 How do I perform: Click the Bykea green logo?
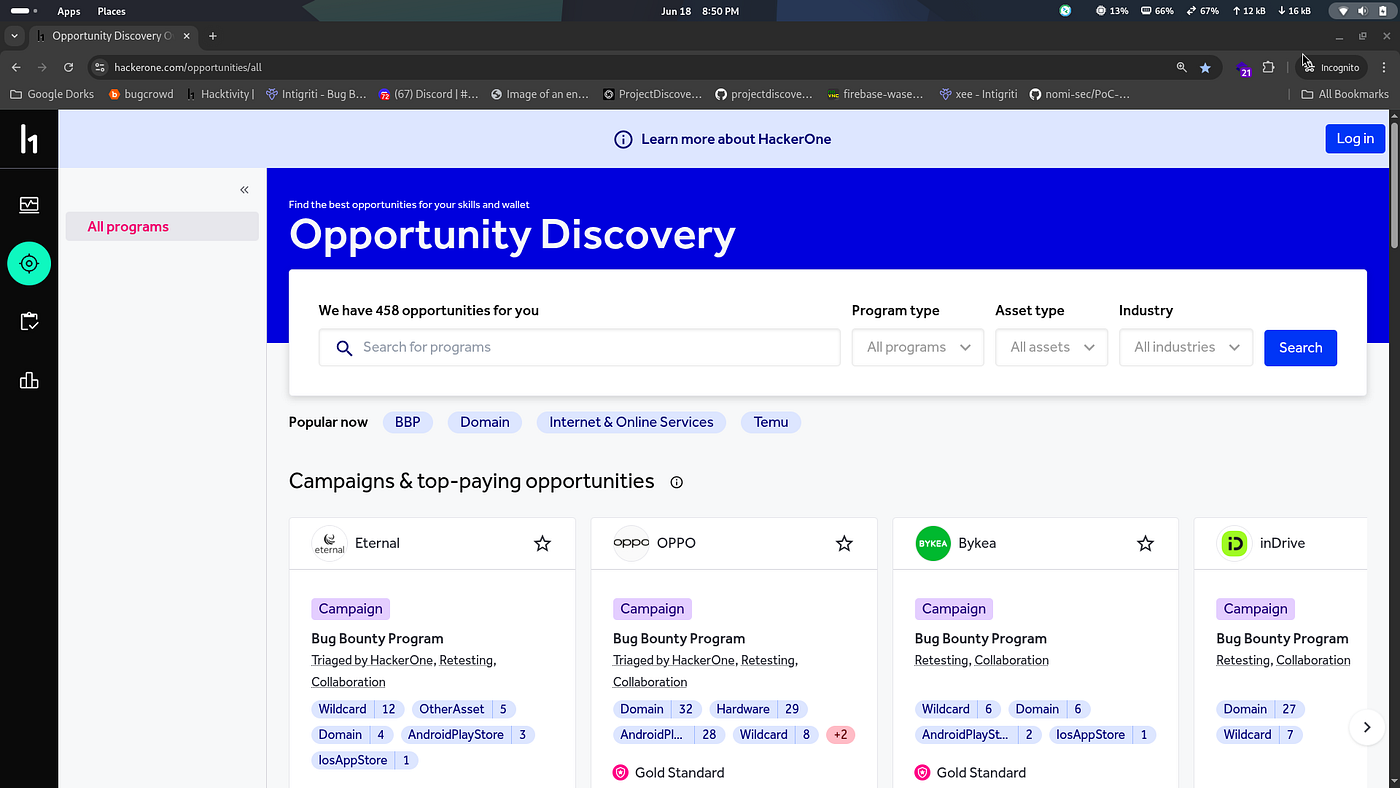click(933, 543)
